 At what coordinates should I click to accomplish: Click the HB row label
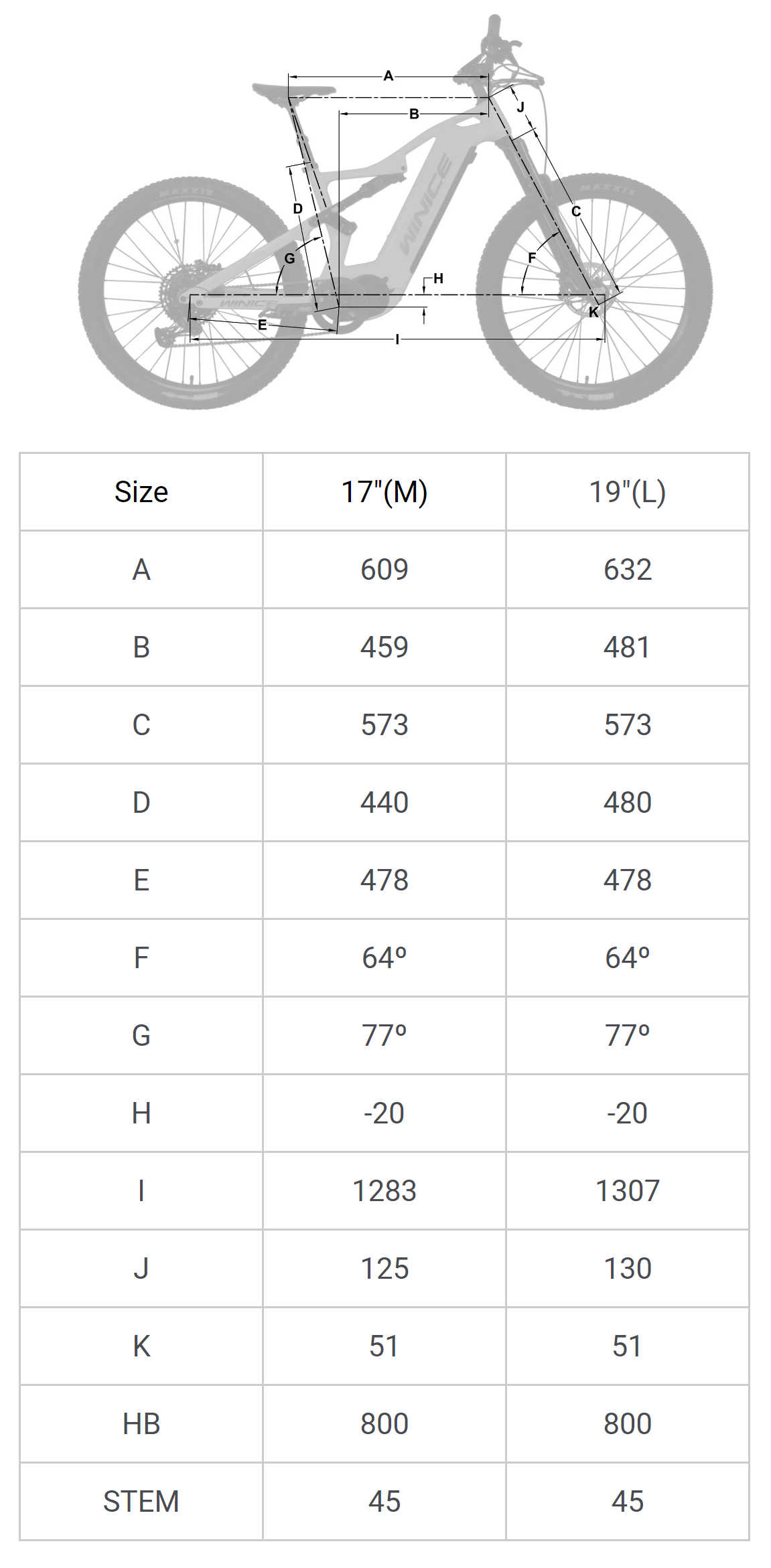pyautogui.click(x=141, y=1424)
